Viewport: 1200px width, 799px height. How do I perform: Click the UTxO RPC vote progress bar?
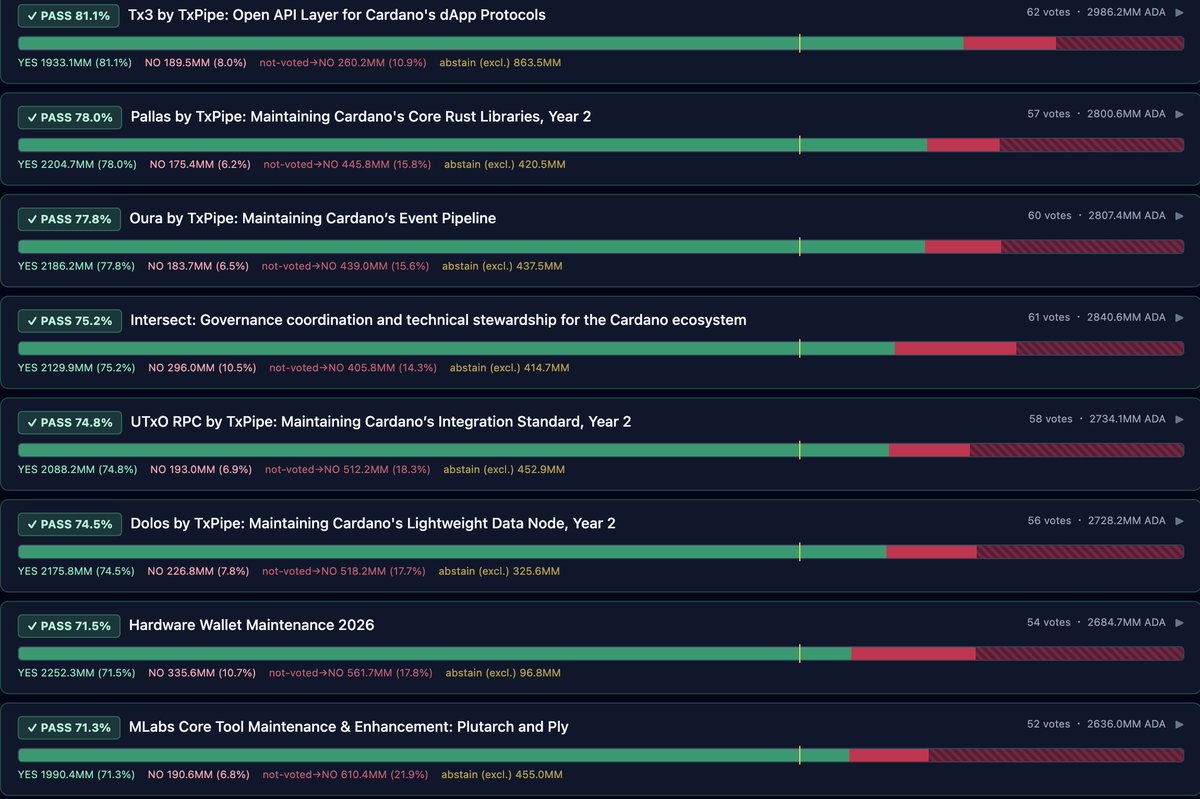pos(601,450)
